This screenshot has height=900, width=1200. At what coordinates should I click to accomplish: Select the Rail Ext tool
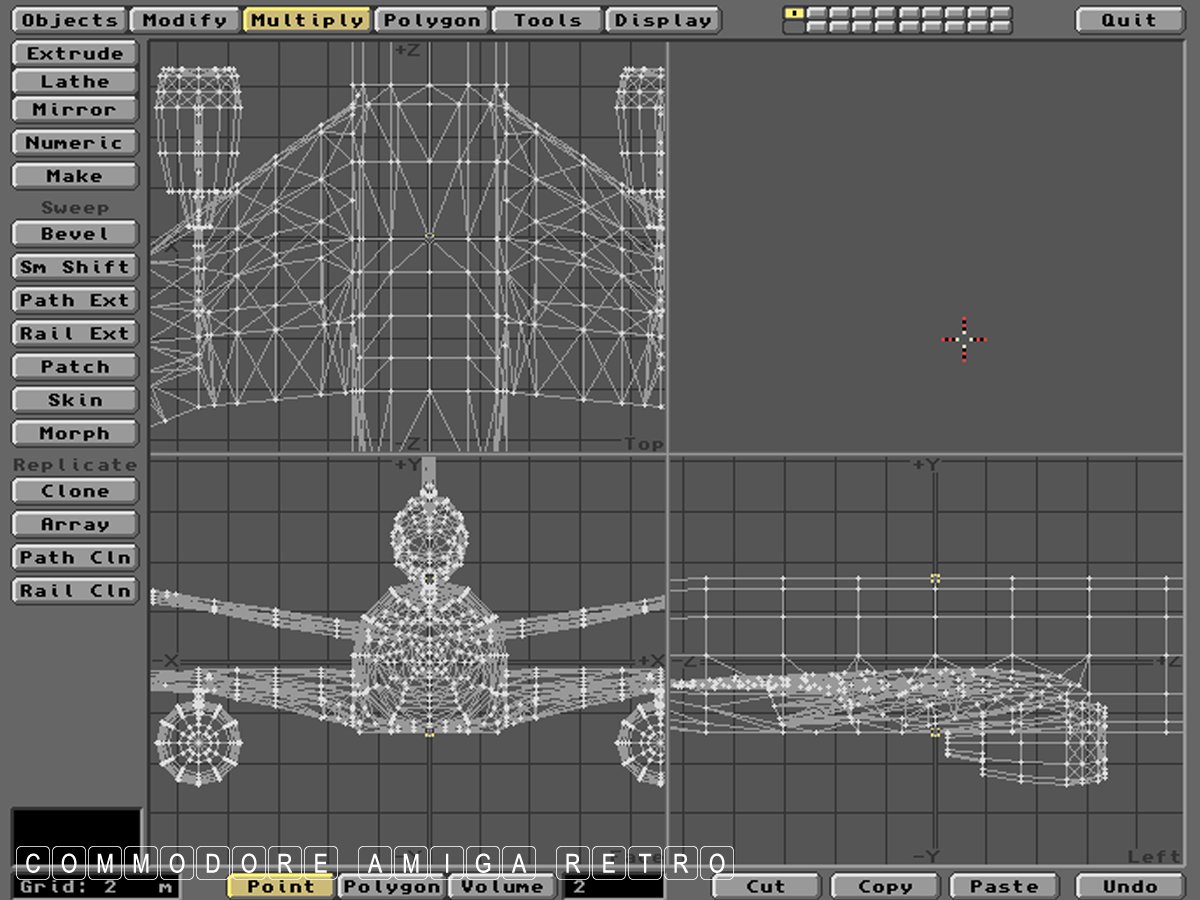(75, 334)
